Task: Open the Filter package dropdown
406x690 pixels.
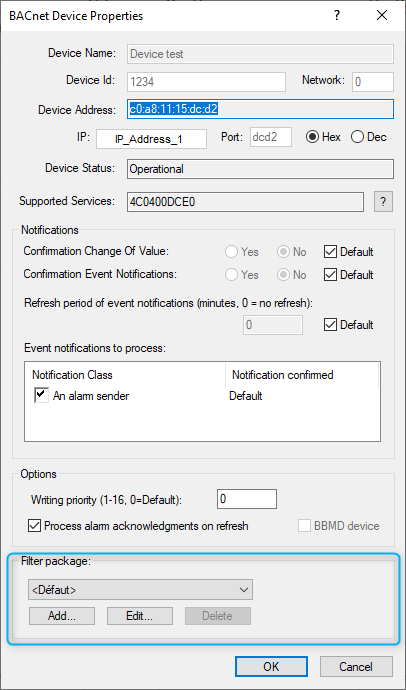Action: [140, 590]
